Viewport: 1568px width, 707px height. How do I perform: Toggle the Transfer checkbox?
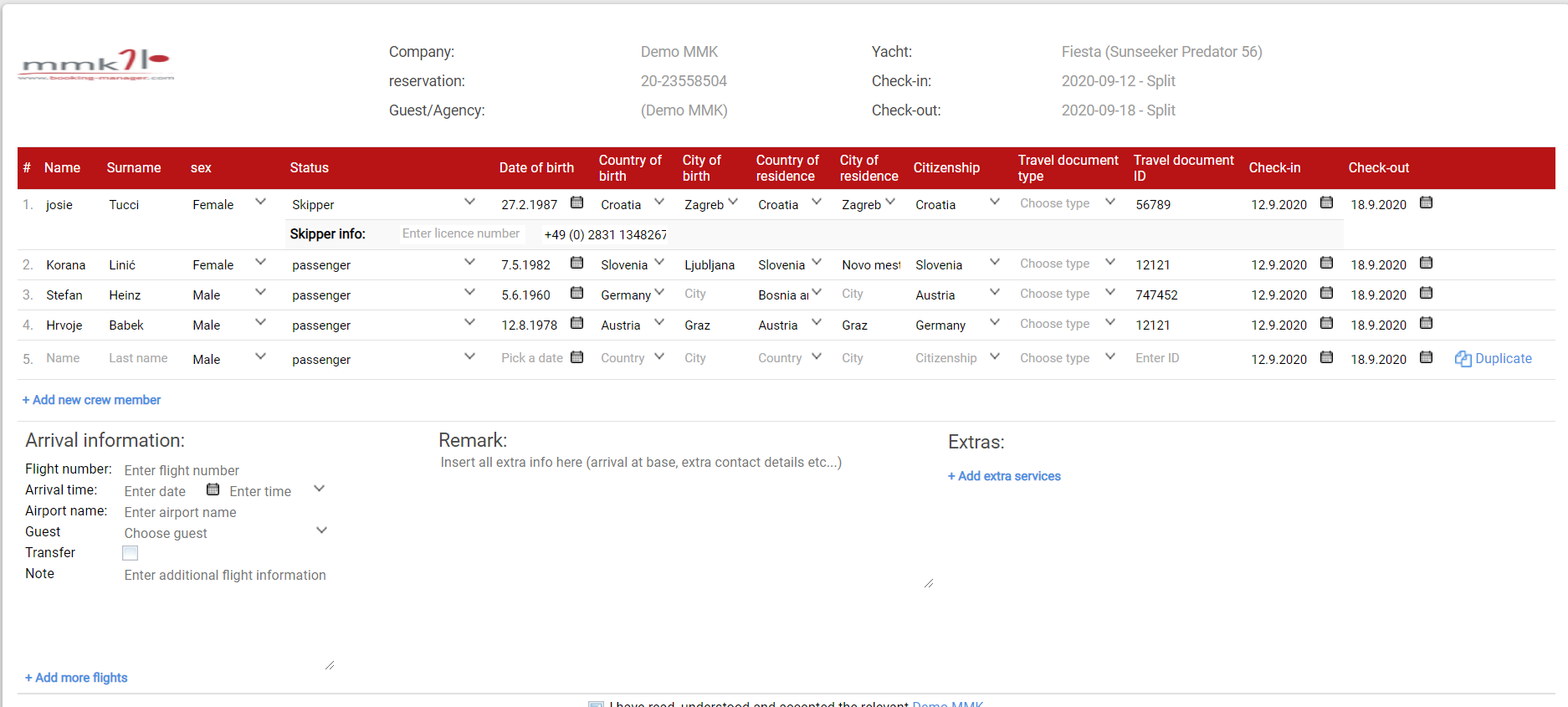tap(131, 553)
